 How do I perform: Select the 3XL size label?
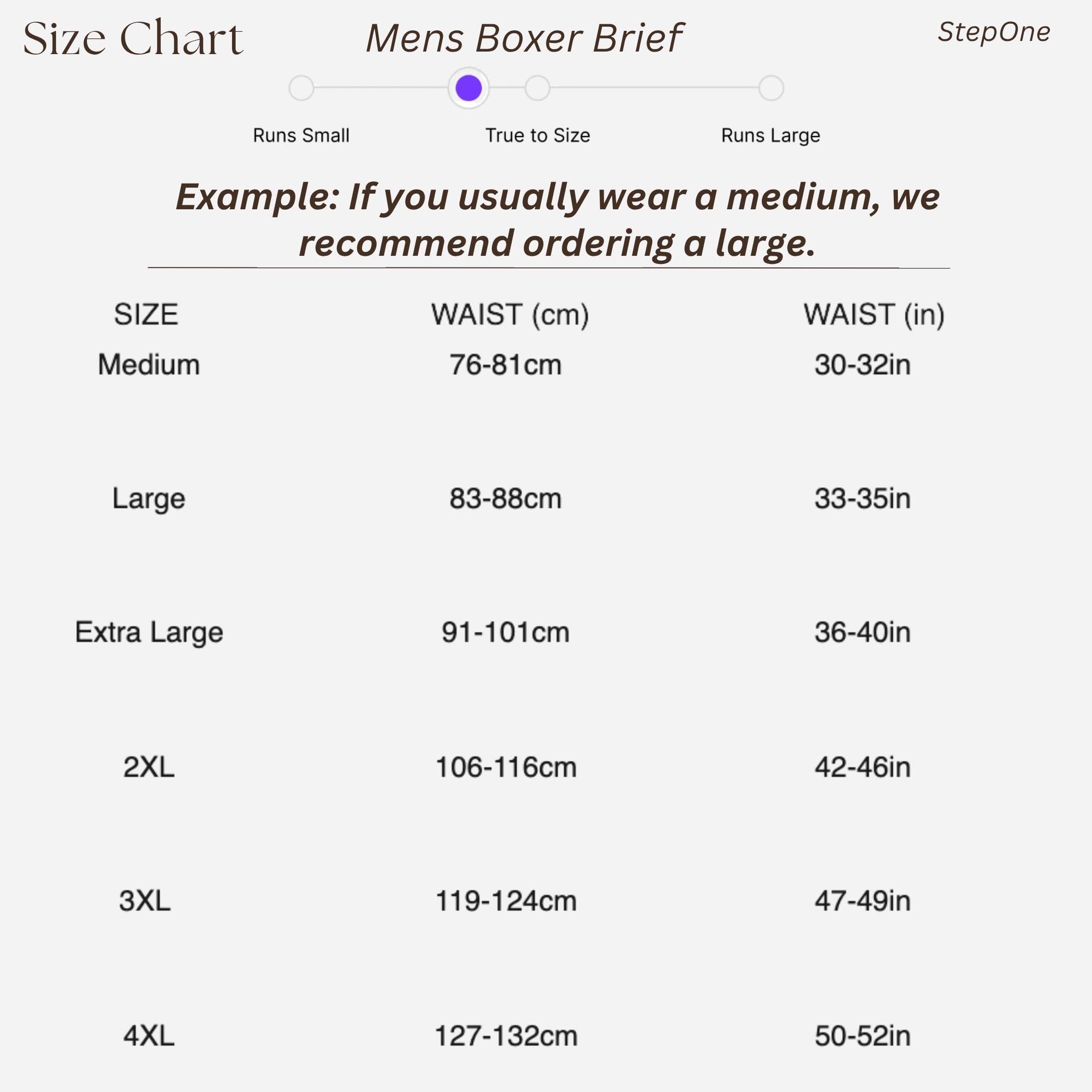pos(145,900)
